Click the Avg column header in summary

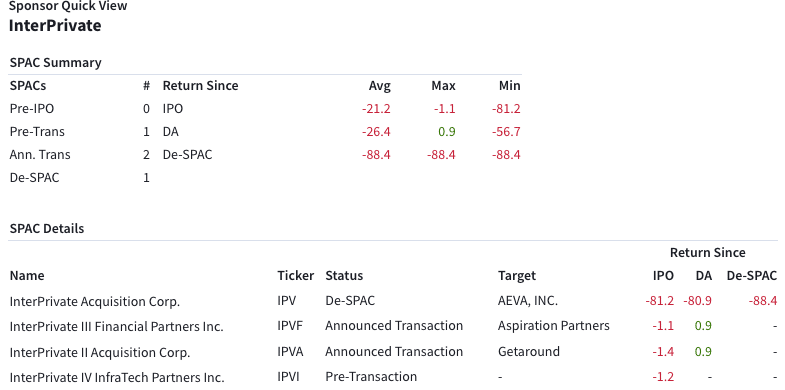click(379, 86)
